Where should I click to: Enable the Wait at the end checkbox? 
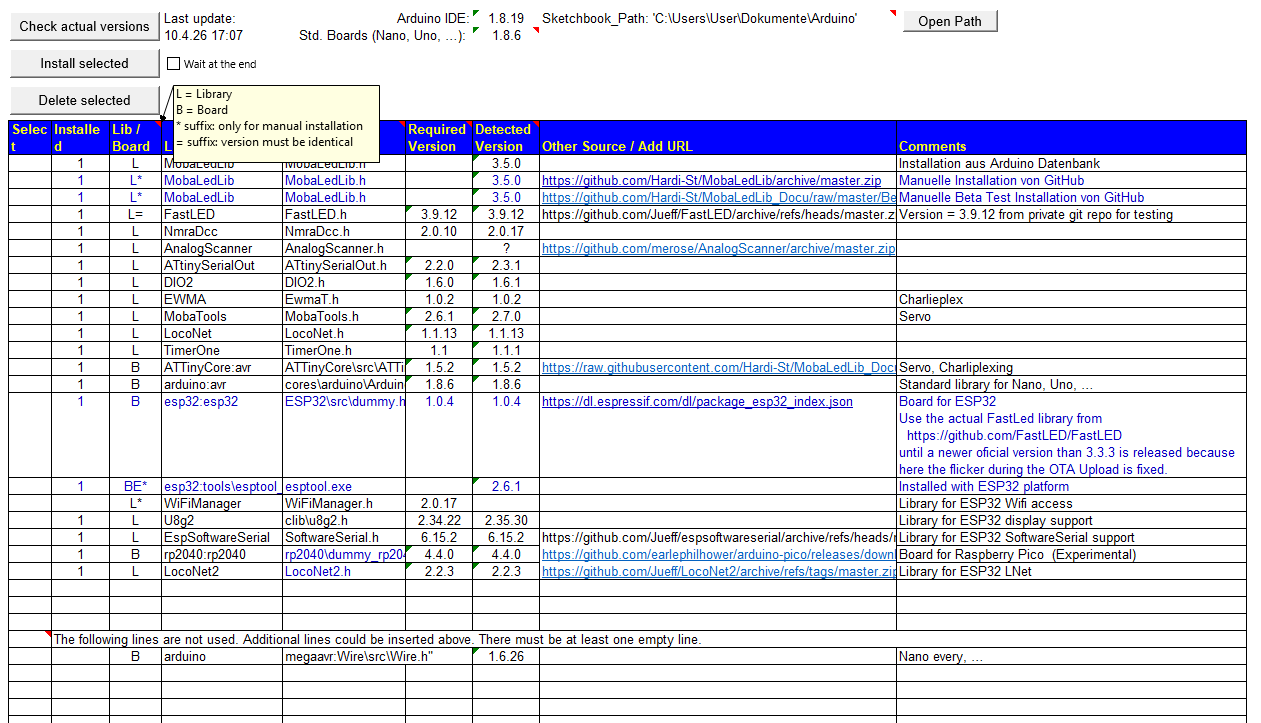click(173, 64)
